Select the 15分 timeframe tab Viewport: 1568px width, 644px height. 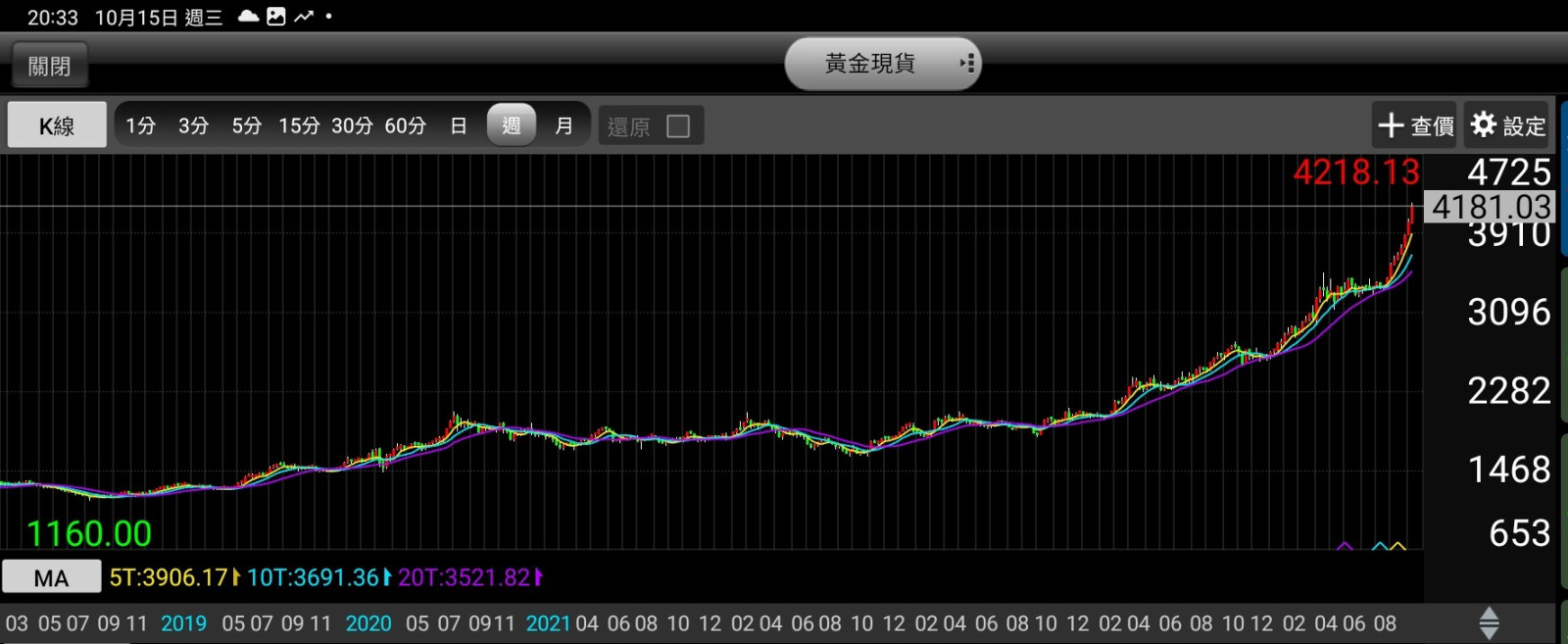(299, 125)
